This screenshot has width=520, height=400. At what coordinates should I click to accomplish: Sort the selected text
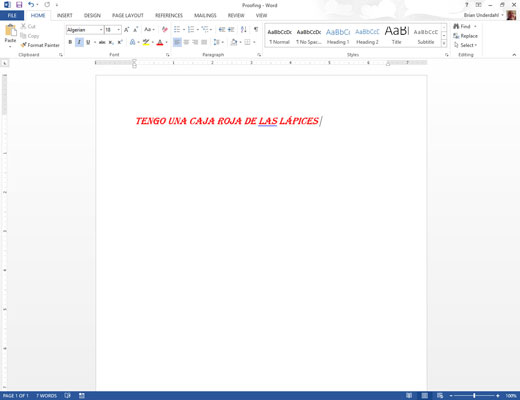point(244,30)
